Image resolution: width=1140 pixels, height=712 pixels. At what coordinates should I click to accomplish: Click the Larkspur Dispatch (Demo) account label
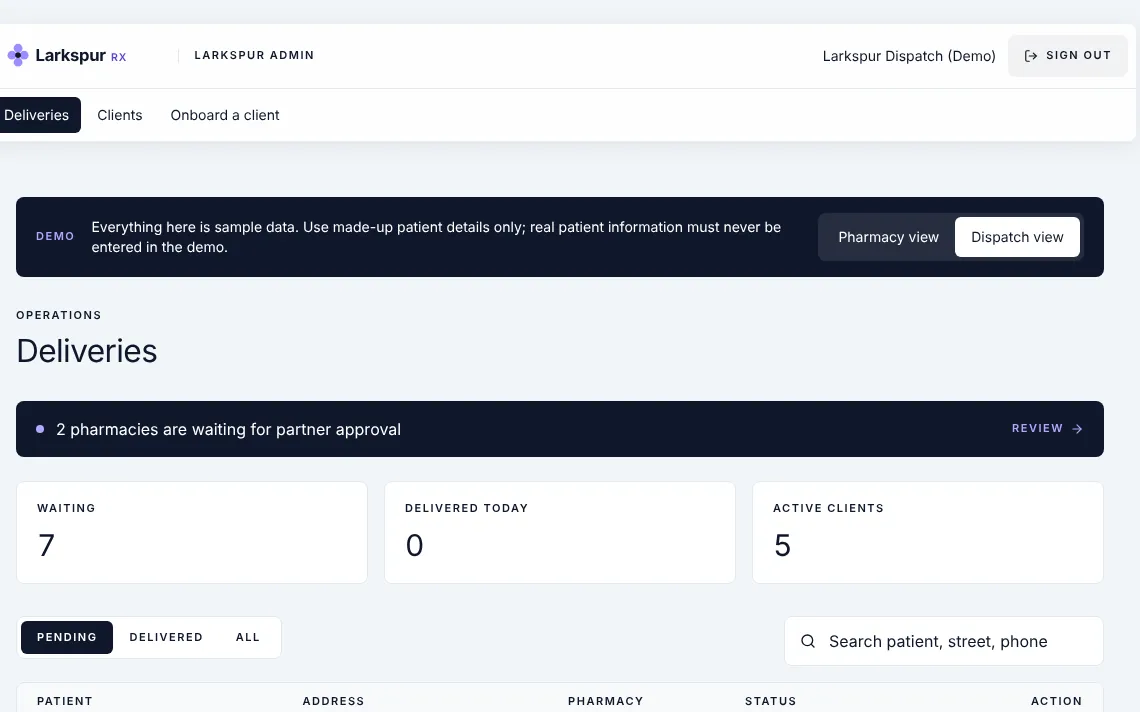909,56
